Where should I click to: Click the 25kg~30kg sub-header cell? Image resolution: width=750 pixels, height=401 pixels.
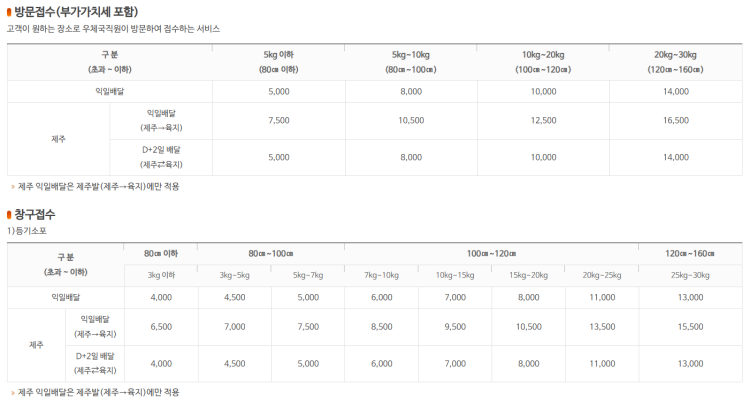(x=690, y=275)
